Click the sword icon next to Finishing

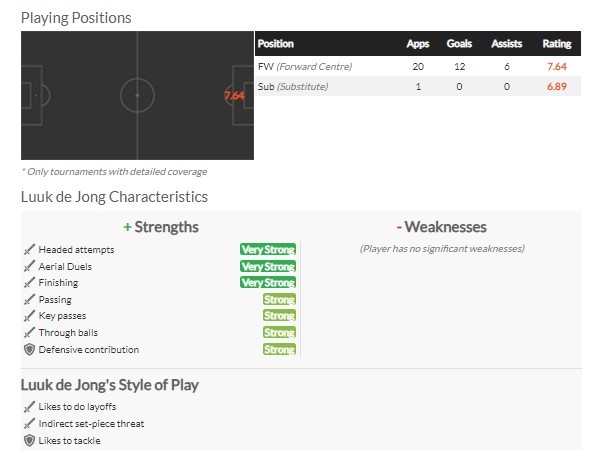pyautogui.click(x=29, y=283)
